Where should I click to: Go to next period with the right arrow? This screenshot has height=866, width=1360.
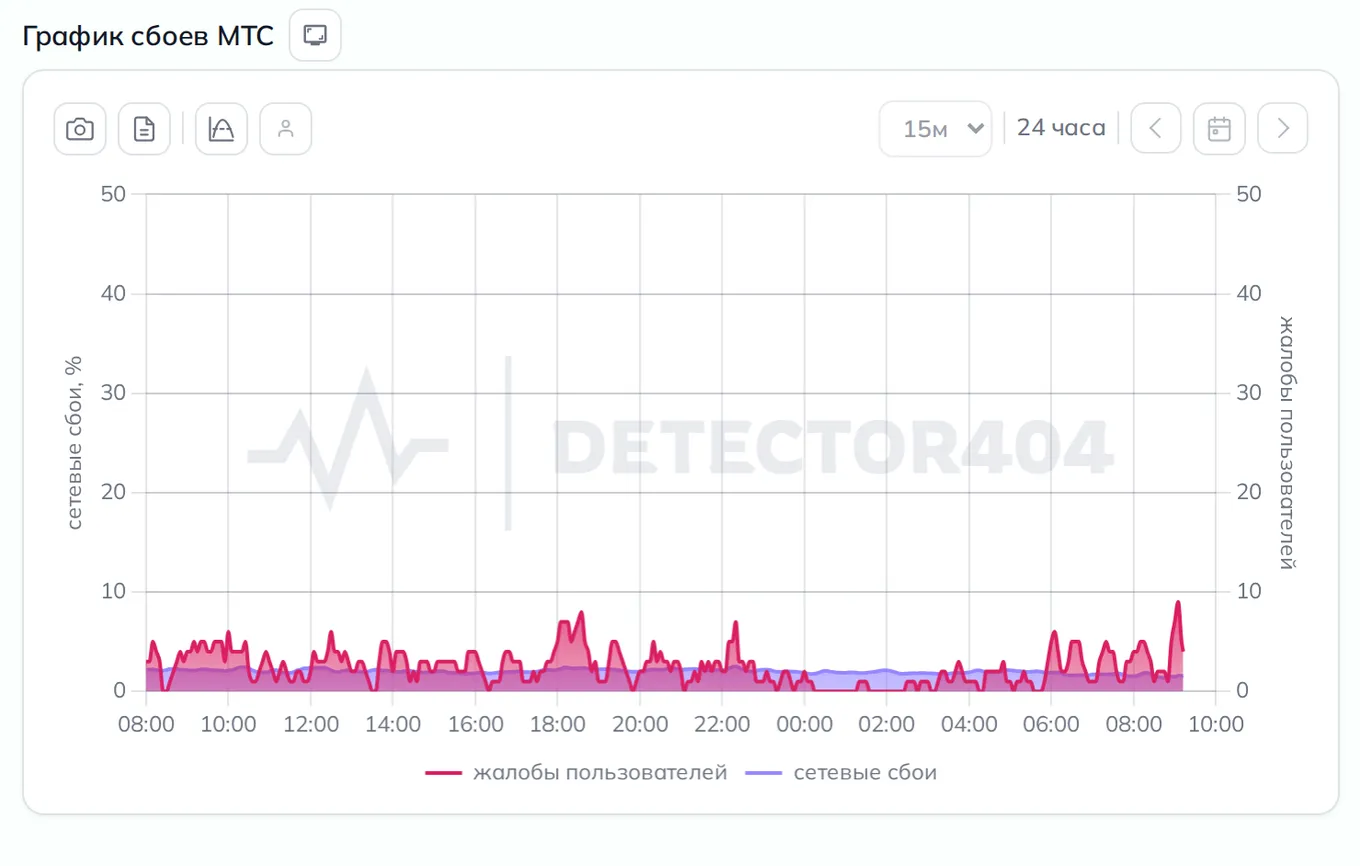(1283, 128)
